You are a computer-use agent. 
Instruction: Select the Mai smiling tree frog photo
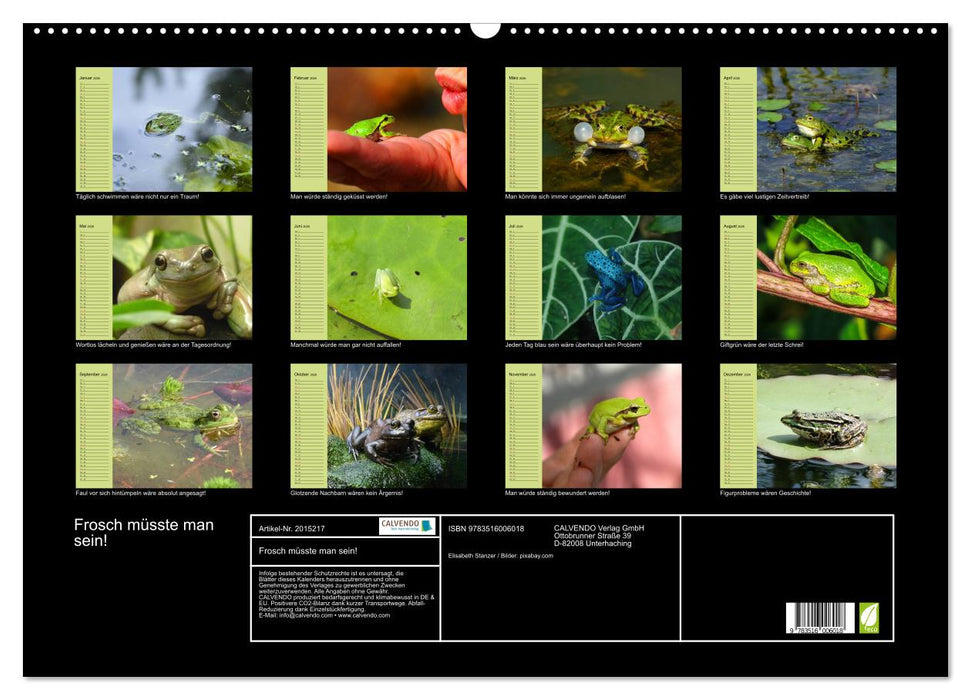(x=182, y=278)
